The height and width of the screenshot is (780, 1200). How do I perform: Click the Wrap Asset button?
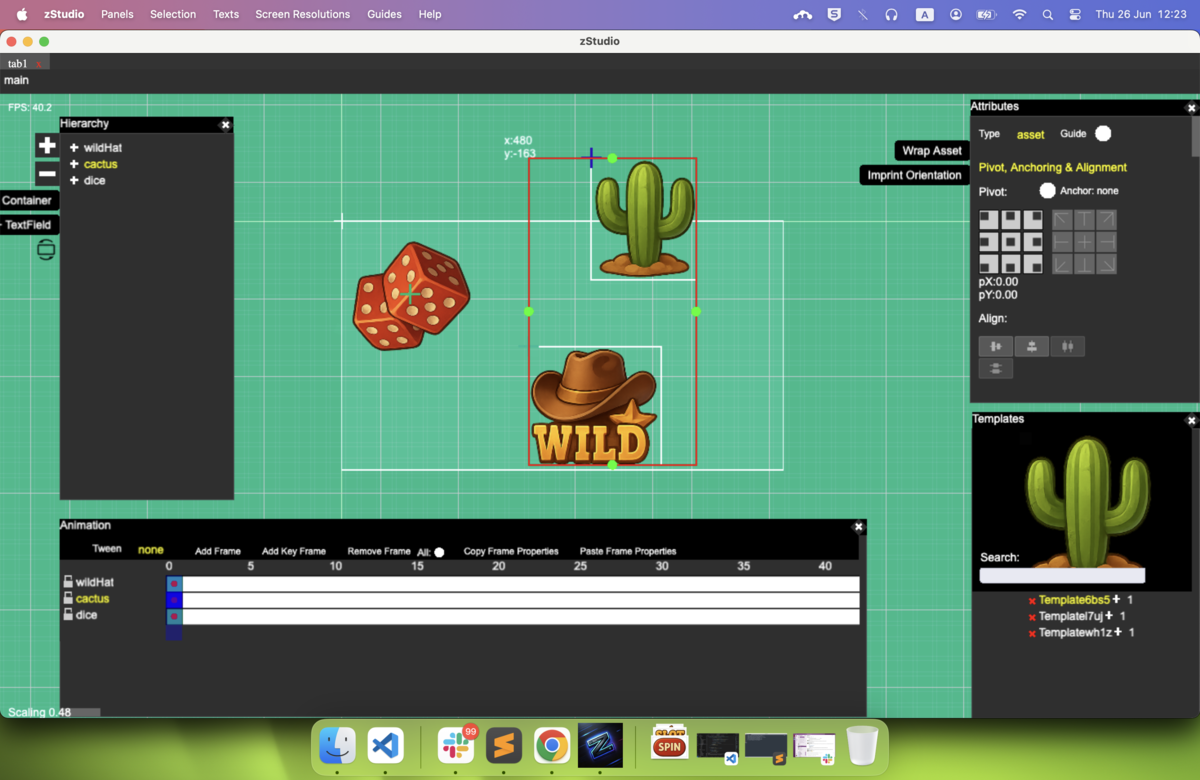[932, 150]
